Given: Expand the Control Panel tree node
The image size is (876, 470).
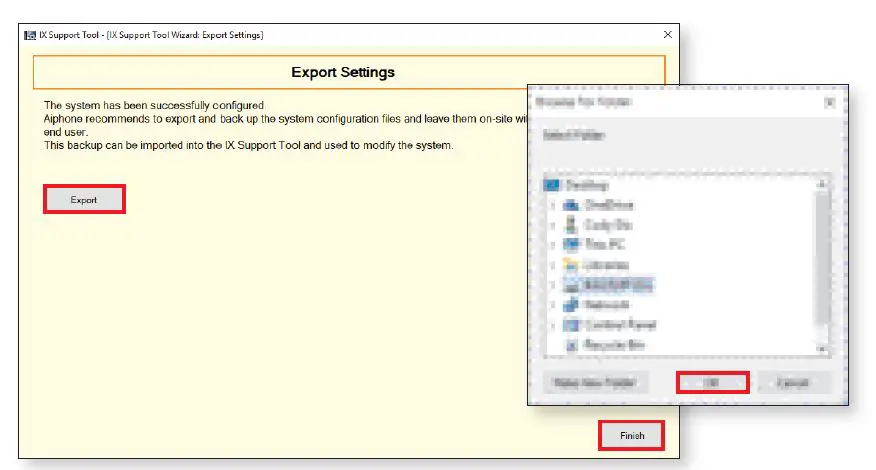Looking at the screenshot, I should 553,325.
